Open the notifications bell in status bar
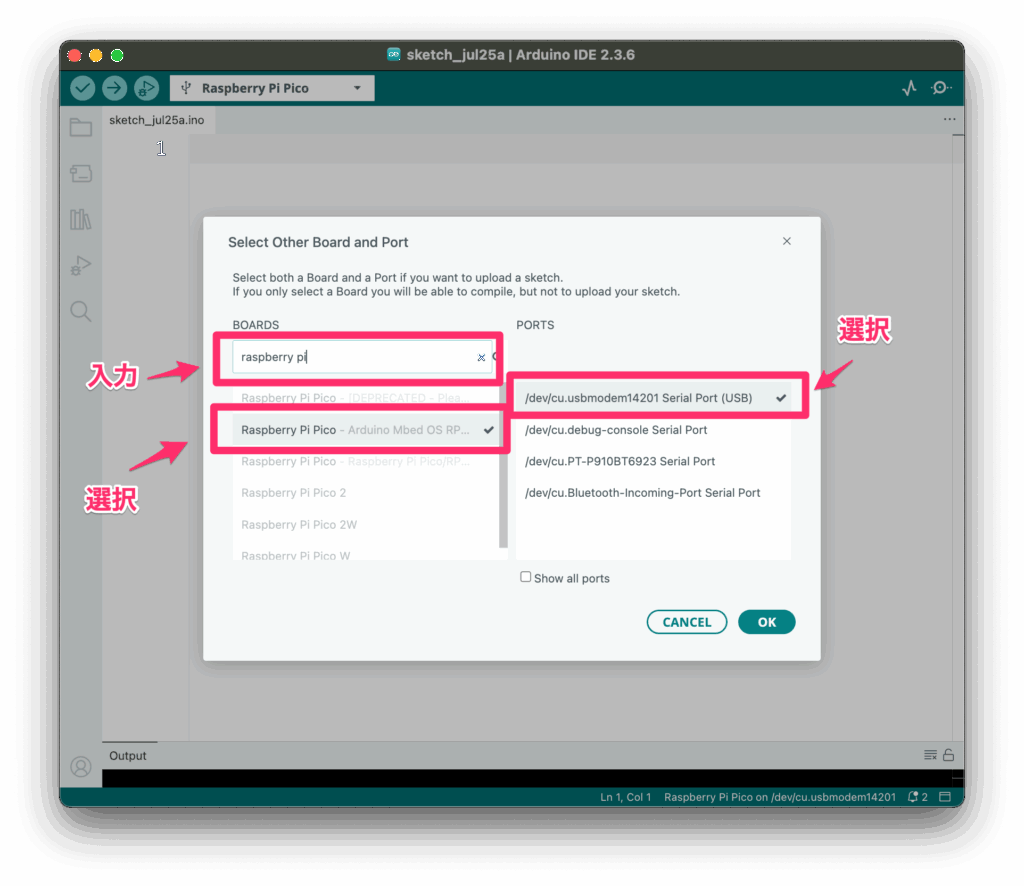Image resolution: width=1024 pixels, height=886 pixels. pyautogui.click(x=918, y=797)
